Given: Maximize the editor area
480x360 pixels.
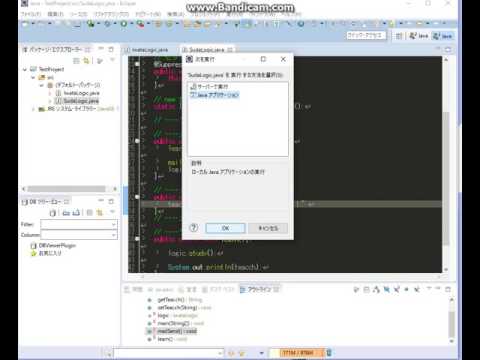Looking at the screenshot, I should click(448, 49).
